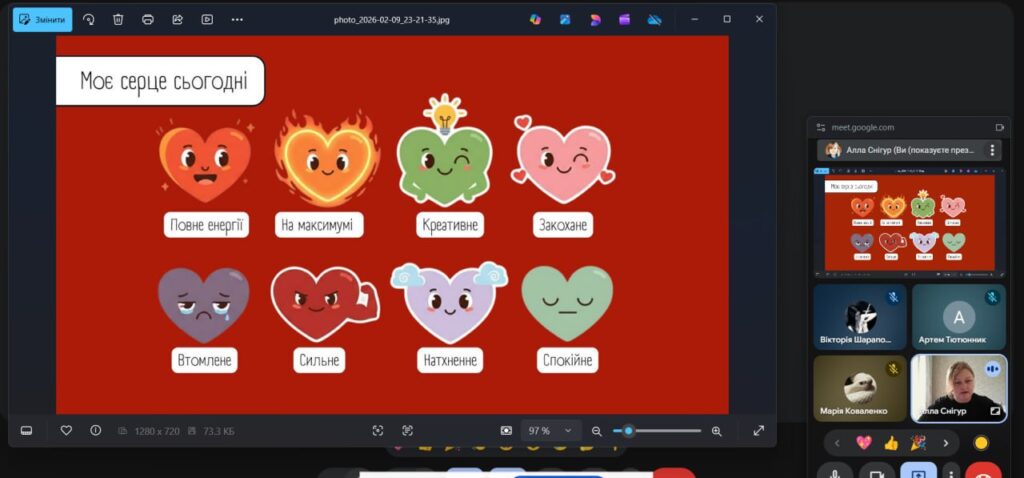Start slideshow with the play icon

click(207, 19)
